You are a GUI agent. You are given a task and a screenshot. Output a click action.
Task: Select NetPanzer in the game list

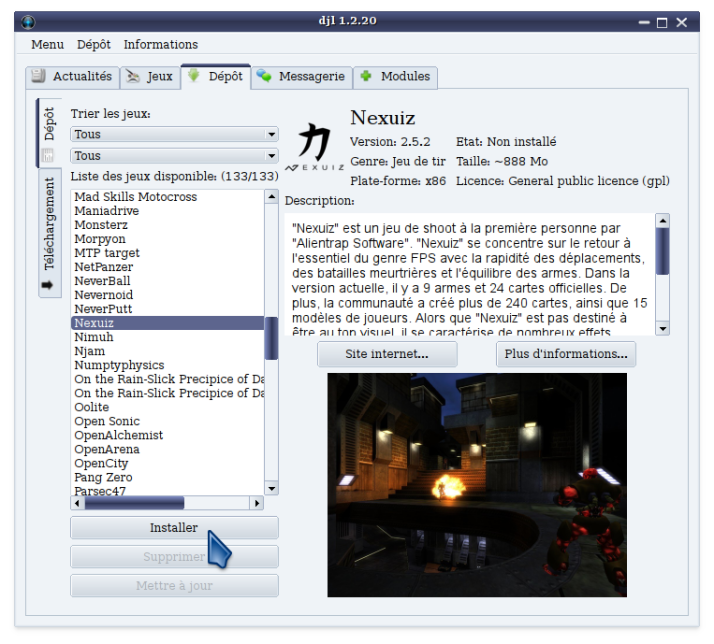[x=168, y=267]
